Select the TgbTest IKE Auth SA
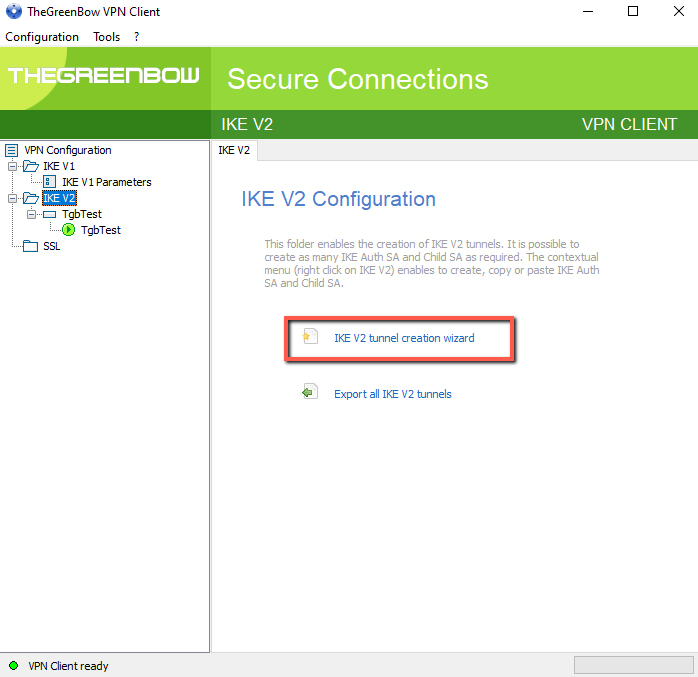698x677 pixels. click(x=82, y=214)
